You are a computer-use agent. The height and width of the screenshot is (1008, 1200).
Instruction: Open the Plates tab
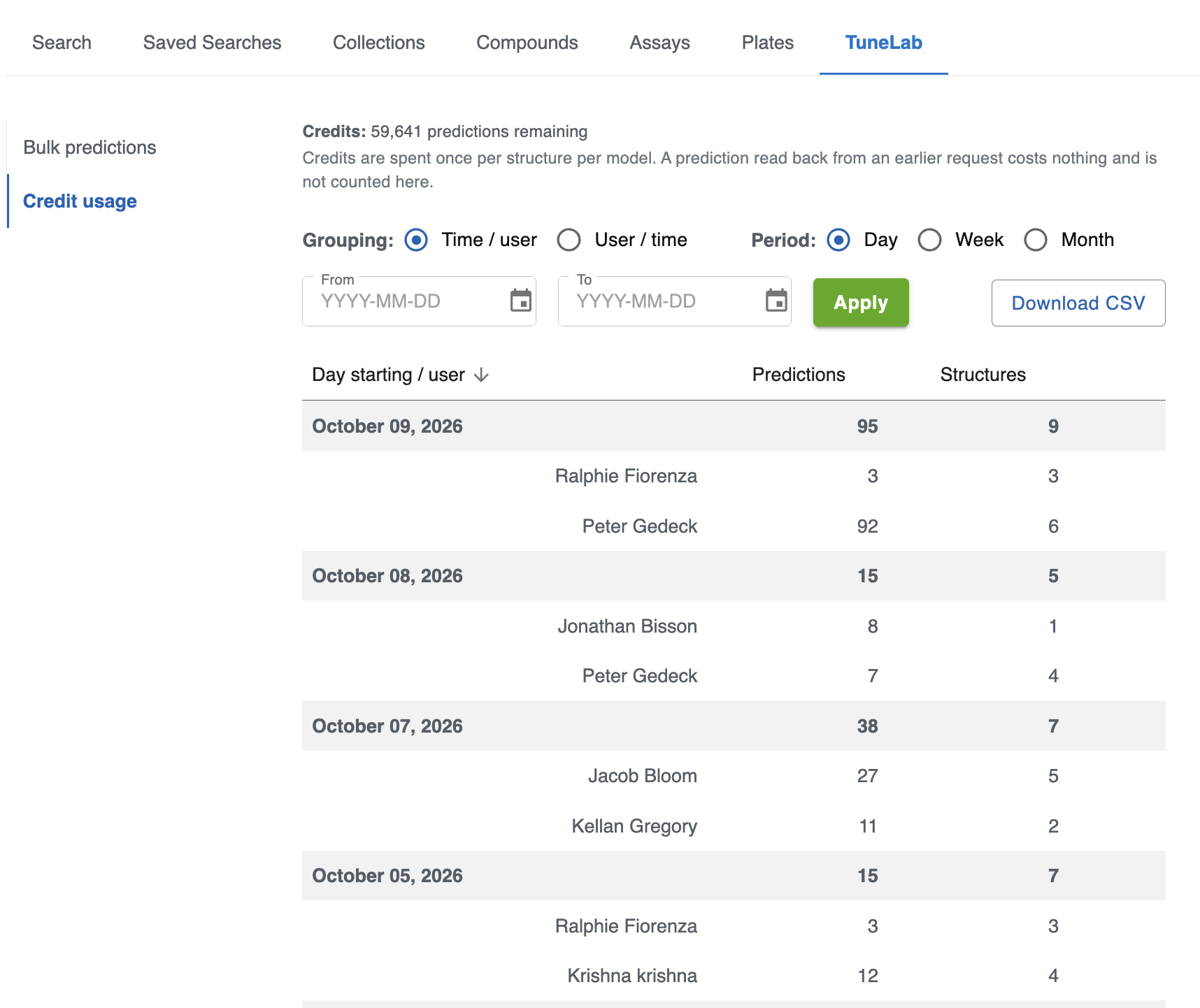pyautogui.click(x=767, y=43)
